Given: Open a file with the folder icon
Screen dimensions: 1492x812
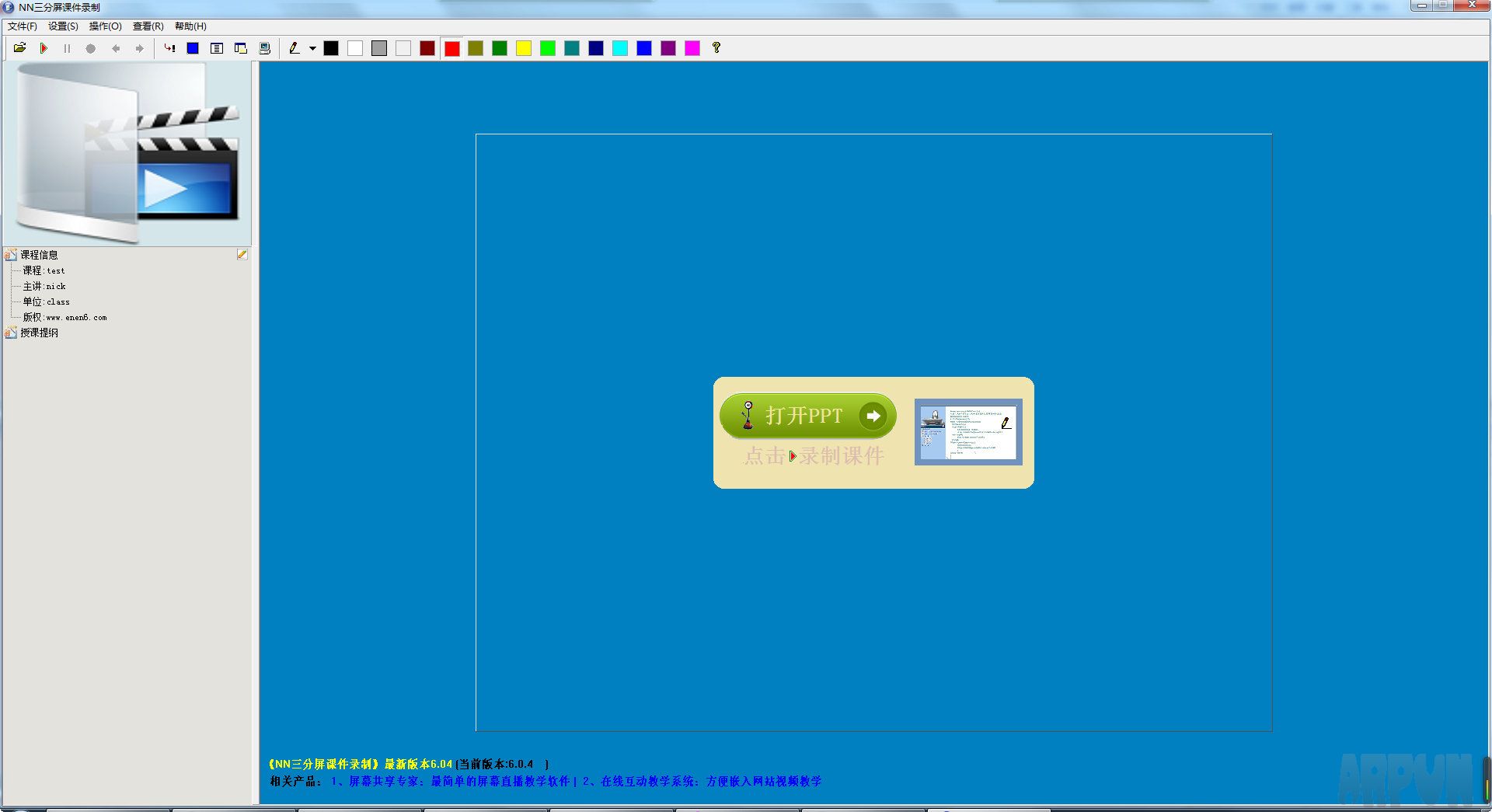Looking at the screenshot, I should pos(20,48).
